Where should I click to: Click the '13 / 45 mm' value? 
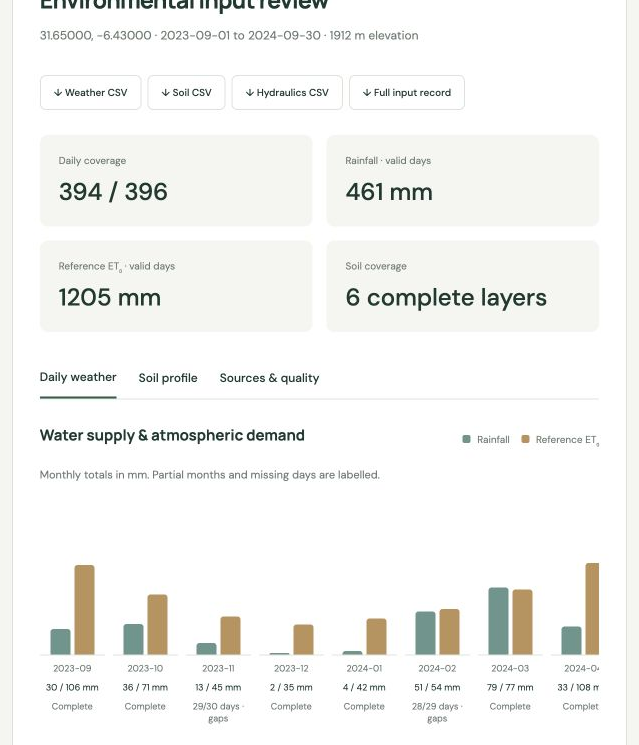[x=218, y=688]
